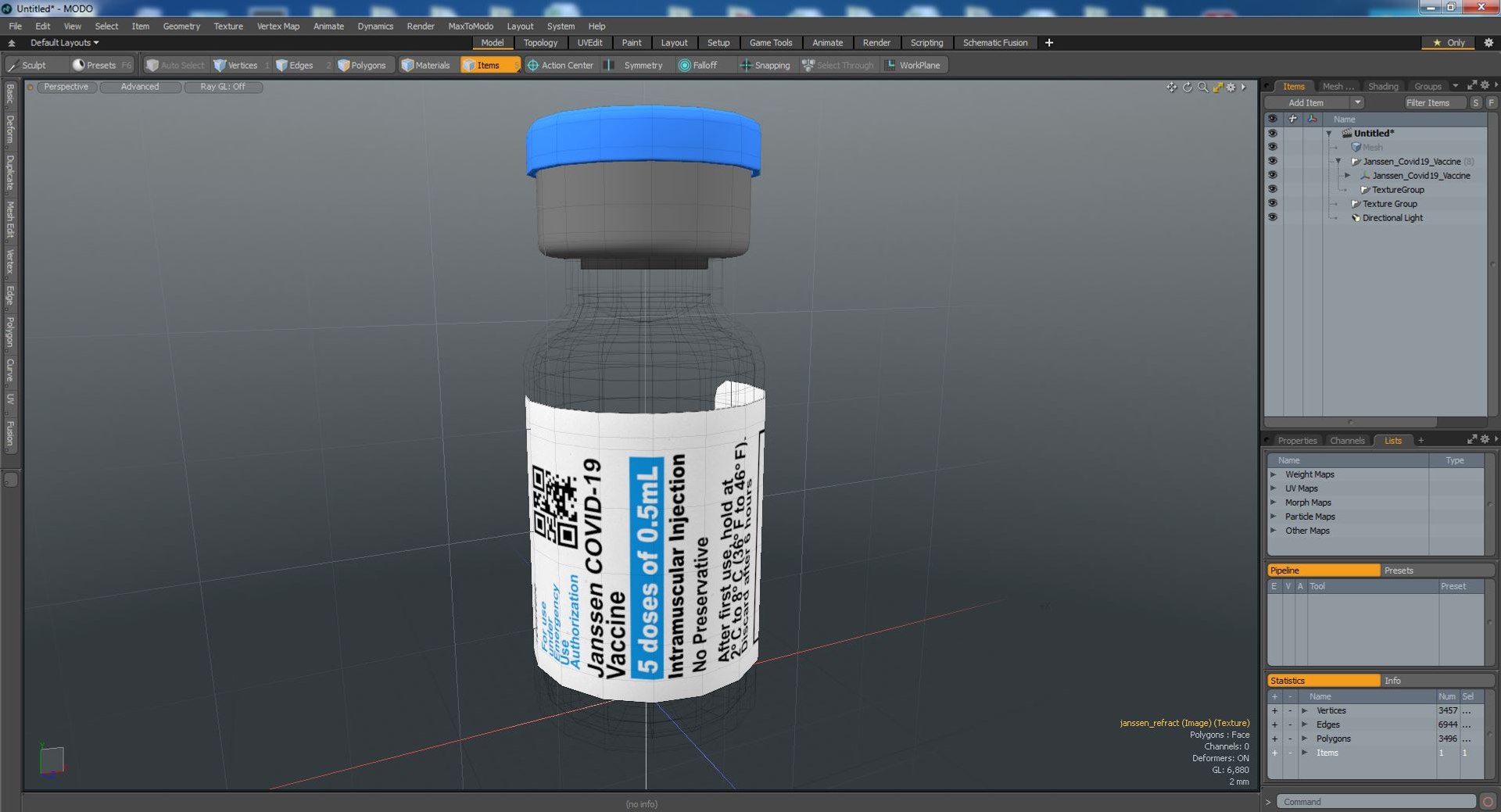Toggle visibility of Janssen_Covid19_Vaccine group

pos(1272,161)
